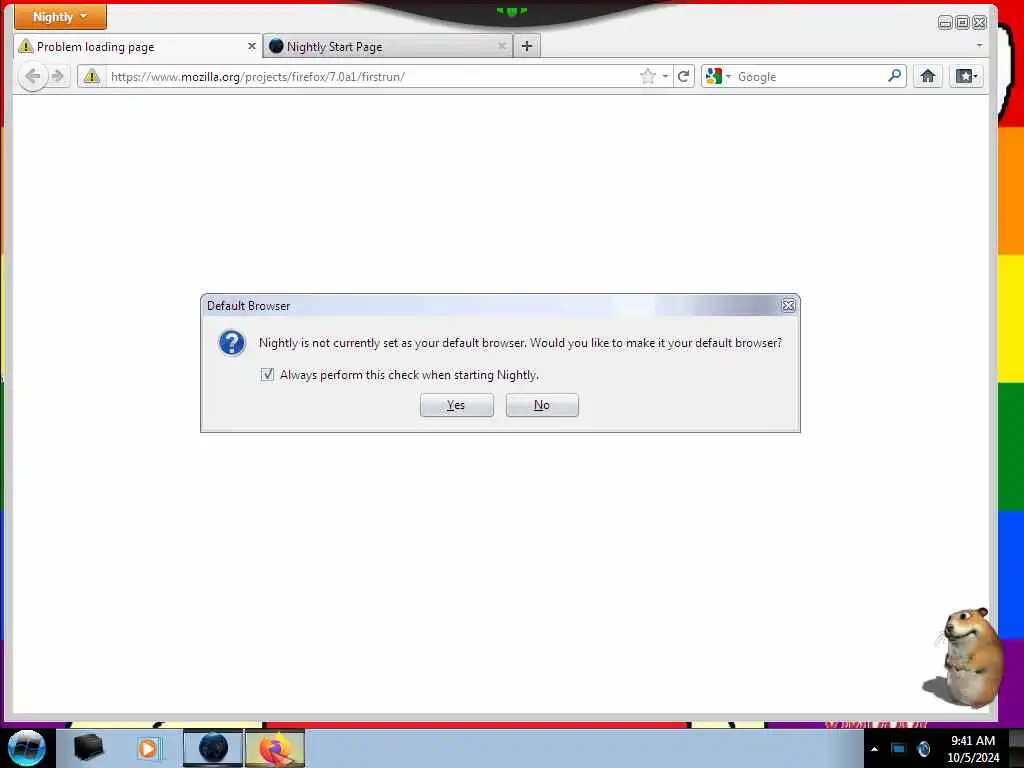The height and width of the screenshot is (768, 1024).
Task: Go to the Home page
Action: click(x=927, y=76)
